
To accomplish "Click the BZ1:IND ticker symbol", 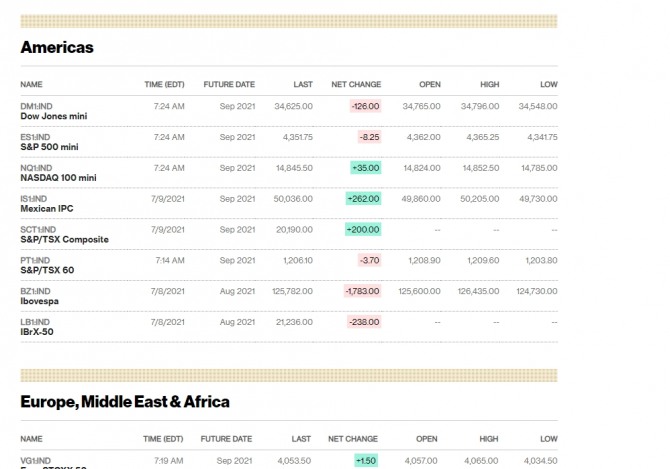I will (x=35, y=290).
